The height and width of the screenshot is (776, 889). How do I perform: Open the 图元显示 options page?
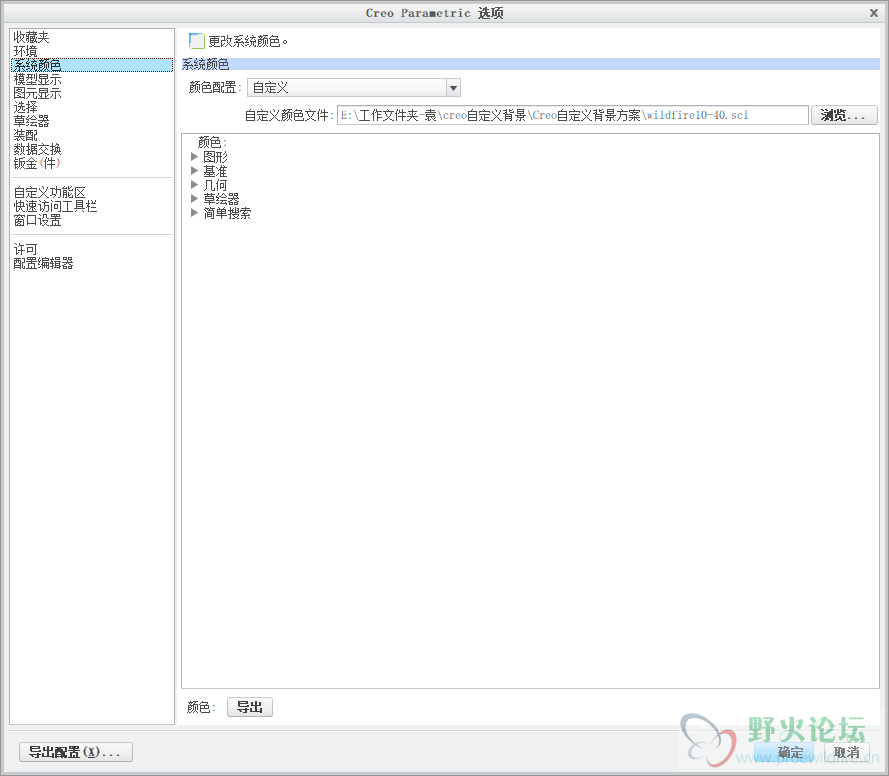click(37, 94)
